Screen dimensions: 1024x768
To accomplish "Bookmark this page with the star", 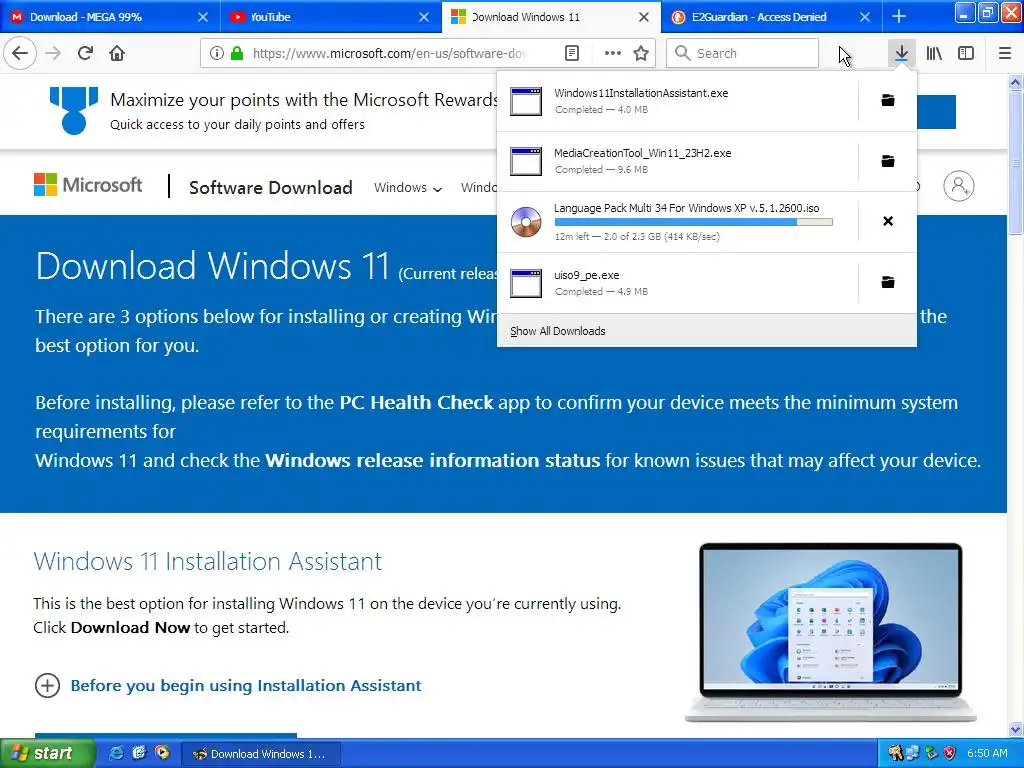I will pos(641,53).
